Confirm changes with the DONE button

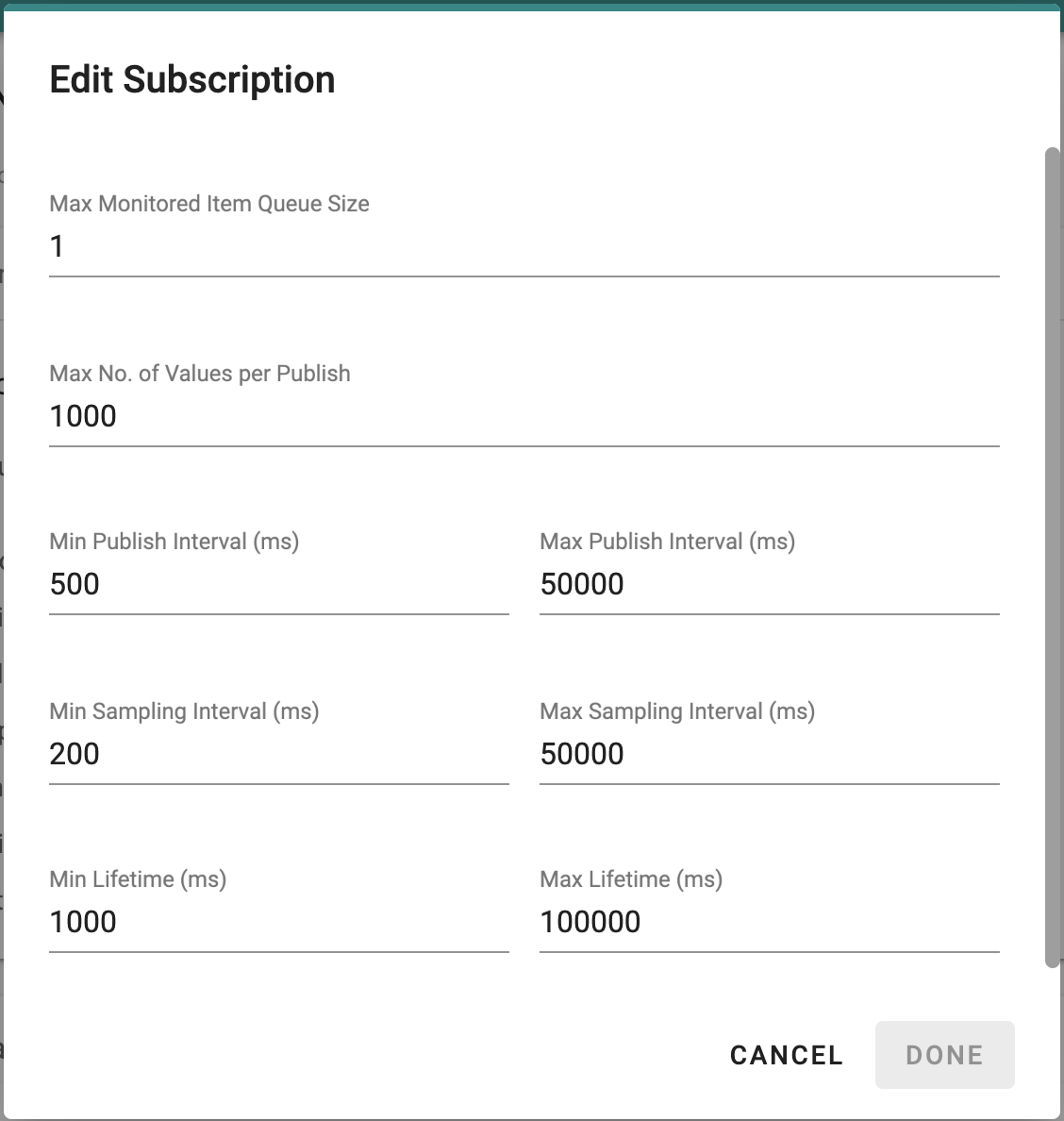click(944, 1055)
